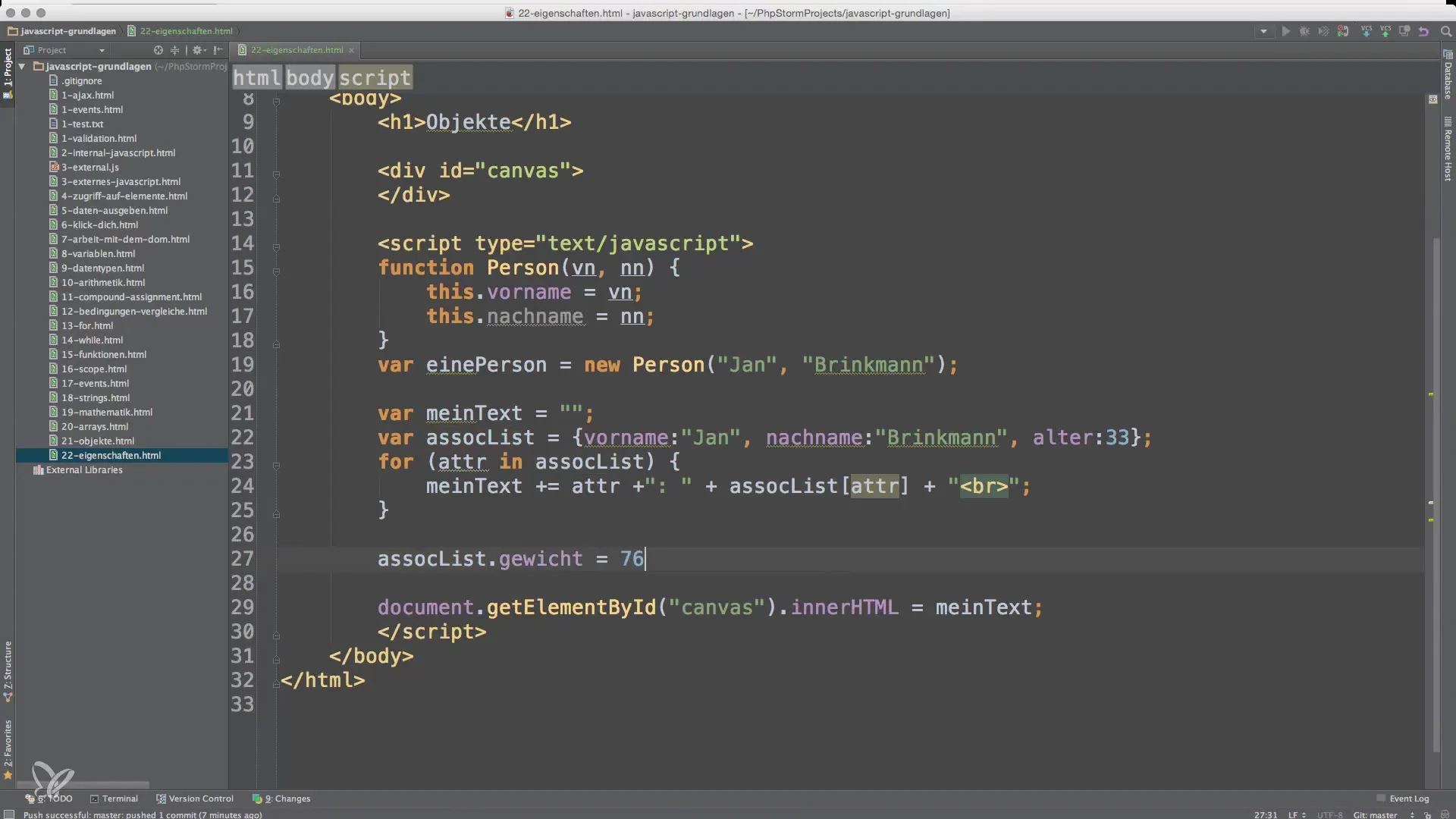The image size is (1456, 819).
Task: Open Database tool window
Action: [1448, 74]
